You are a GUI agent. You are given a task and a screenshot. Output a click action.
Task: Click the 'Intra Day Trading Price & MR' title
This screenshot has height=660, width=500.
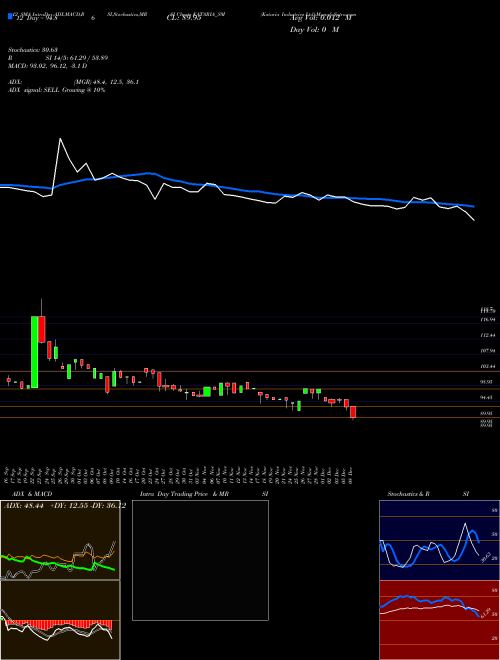pyautogui.click(x=184, y=494)
